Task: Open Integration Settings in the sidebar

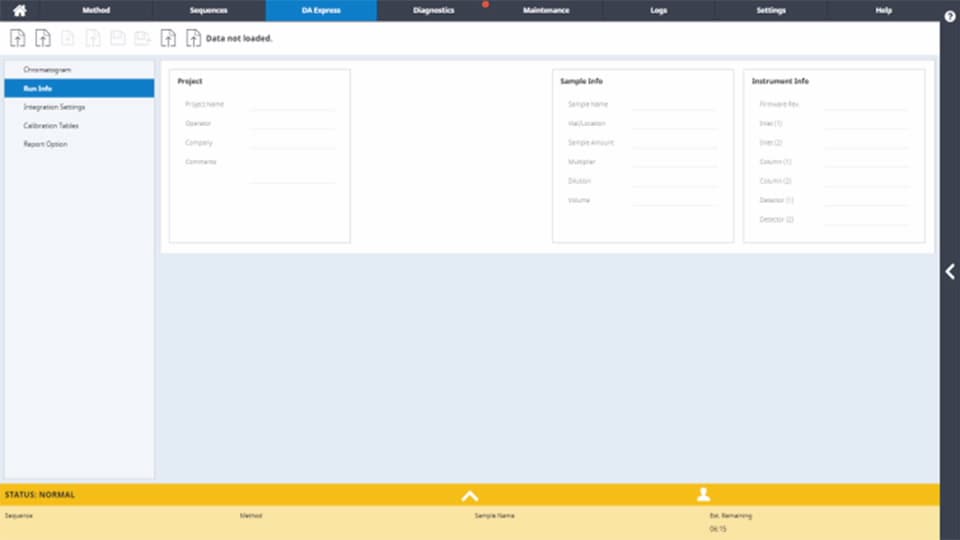Action: pyautogui.click(x=54, y=107)
